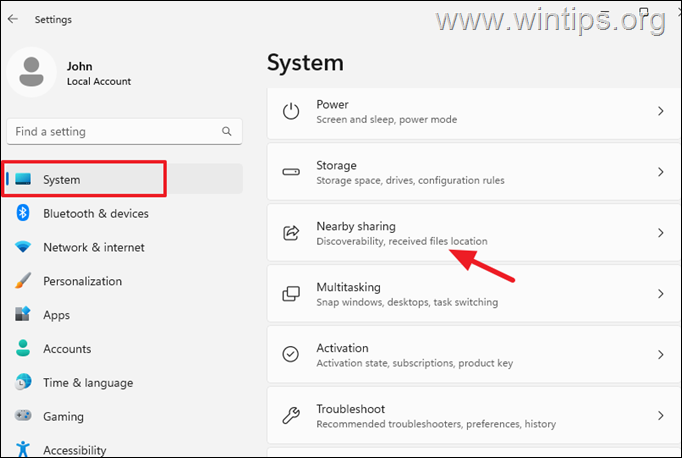The width and height of the screenshot is (682, 458).
Task: Open Time & language category
Action: pyautogui.click(x=124, y=382)
